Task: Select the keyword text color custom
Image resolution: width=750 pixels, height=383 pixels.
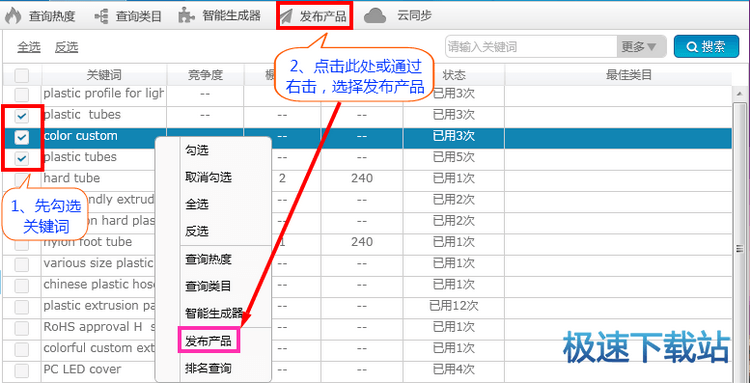Action: (x=80, y=136)
